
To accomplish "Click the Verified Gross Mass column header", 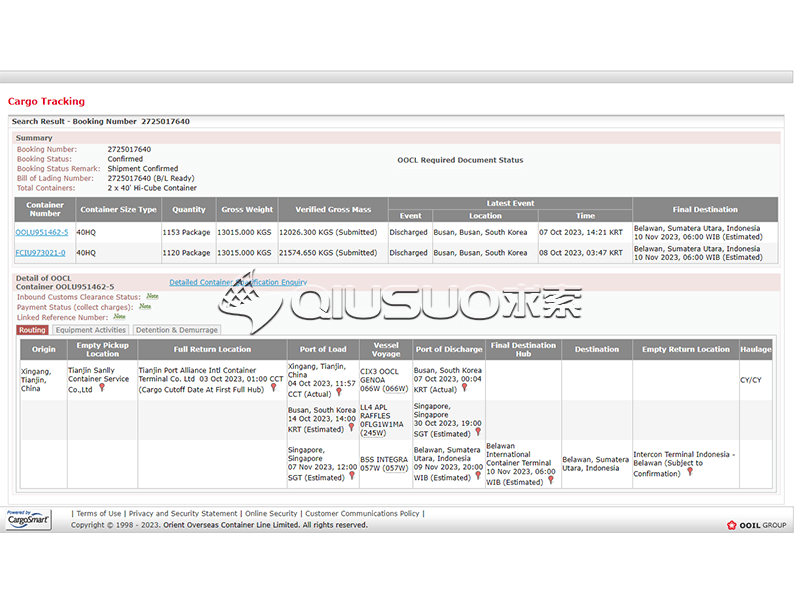I will click(333, 210).
